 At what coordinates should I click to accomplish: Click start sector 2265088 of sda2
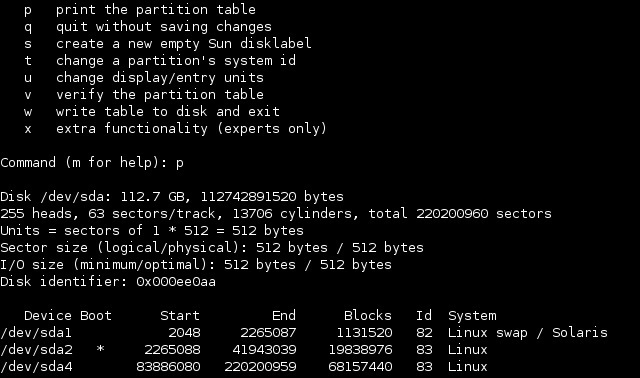point(172,350)
